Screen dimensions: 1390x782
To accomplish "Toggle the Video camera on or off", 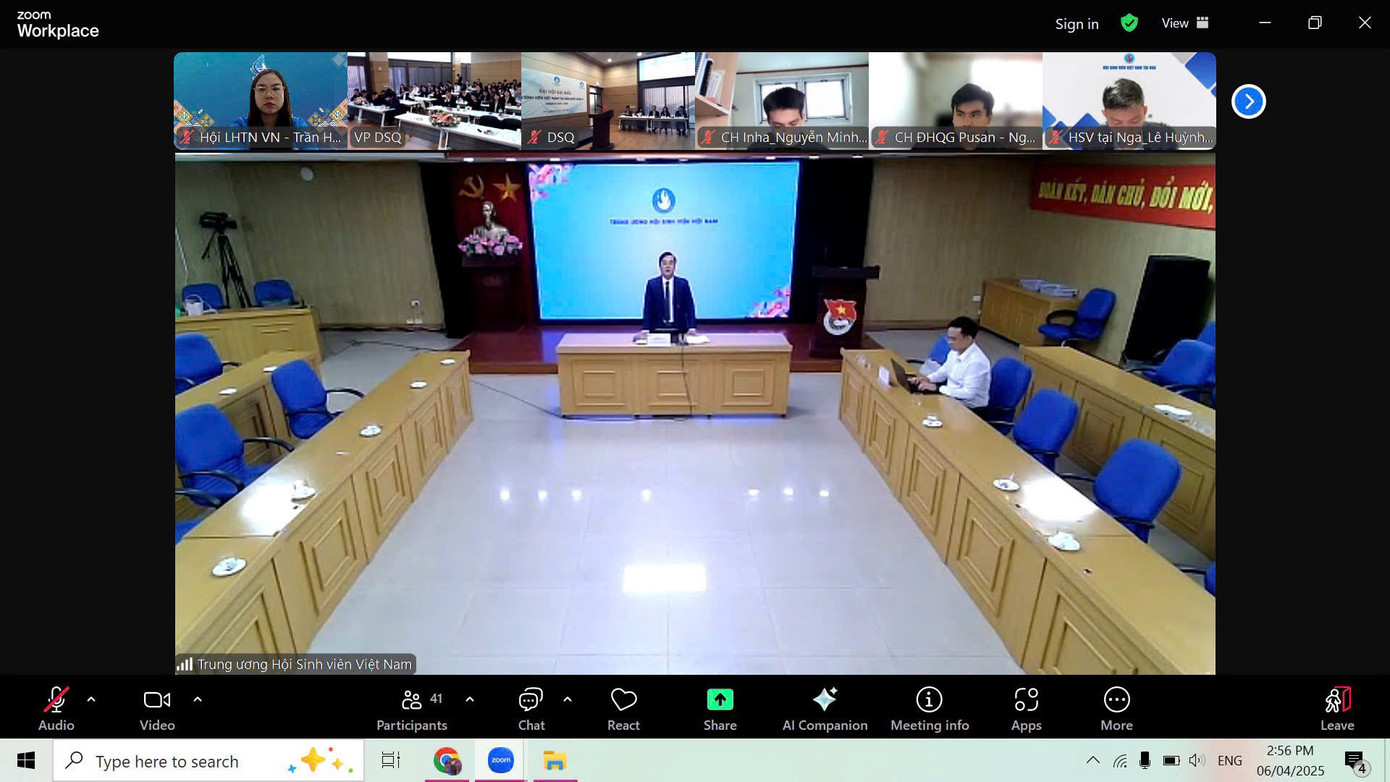I will pyautogui.click(x=157, y=708).
